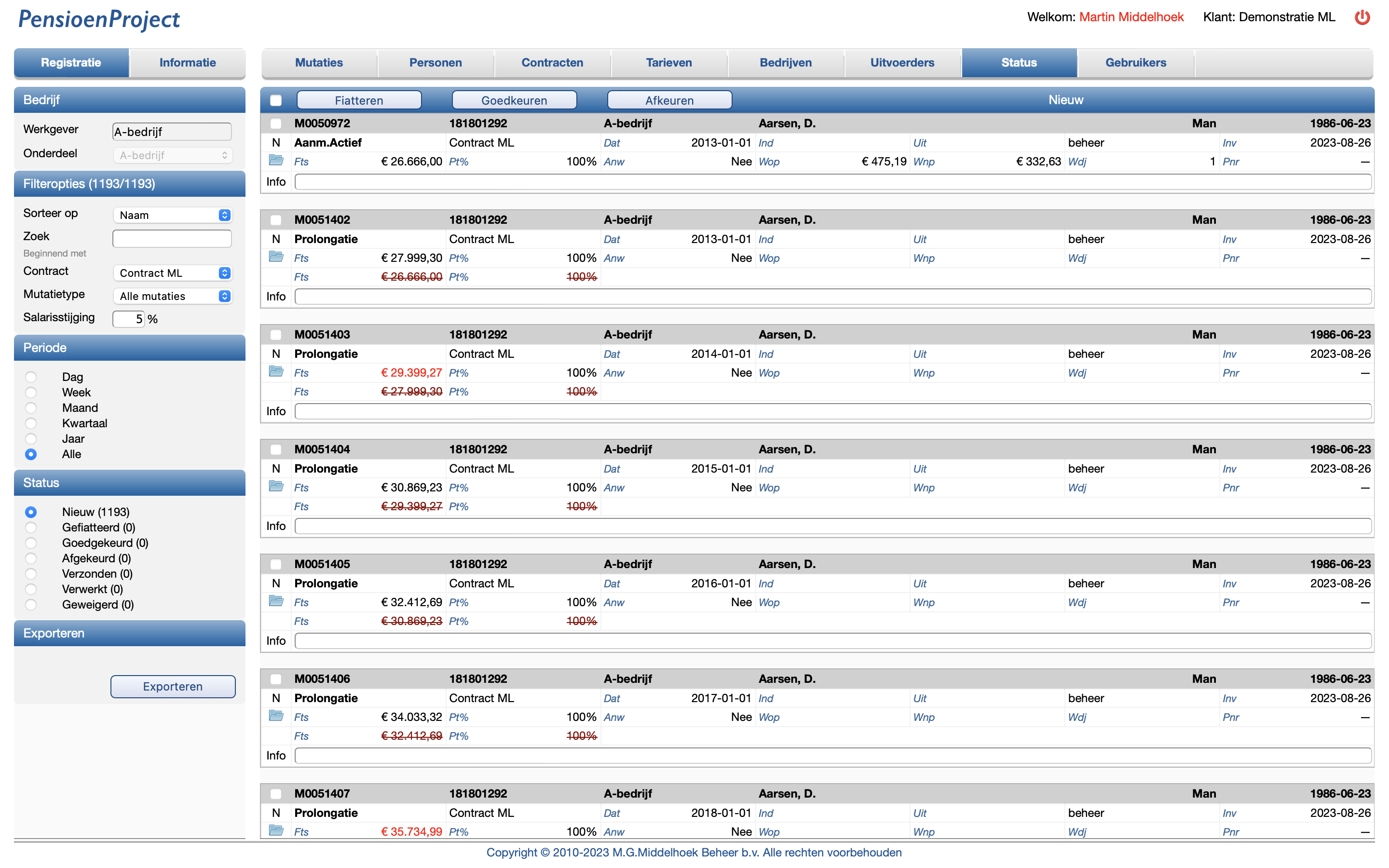Image resolution: width=1389 pixels, height=868 pixels.
Task: Open the folder icon for mutation M0051407
Action: coord(276,831)
